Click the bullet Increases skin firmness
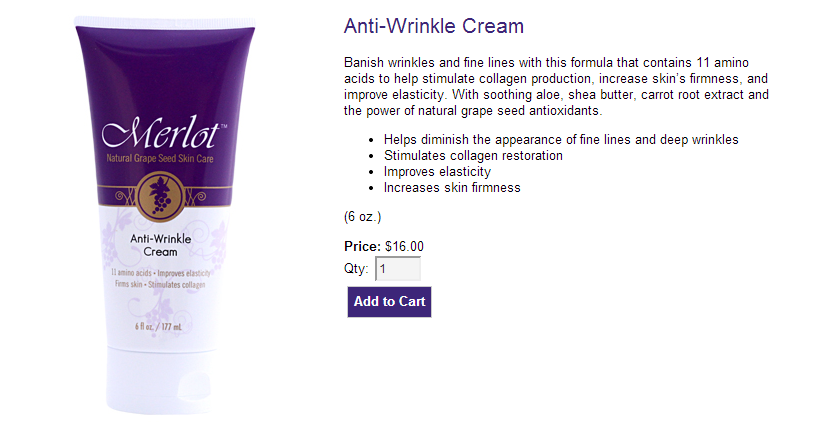828x436 pixels. (452, 187)
